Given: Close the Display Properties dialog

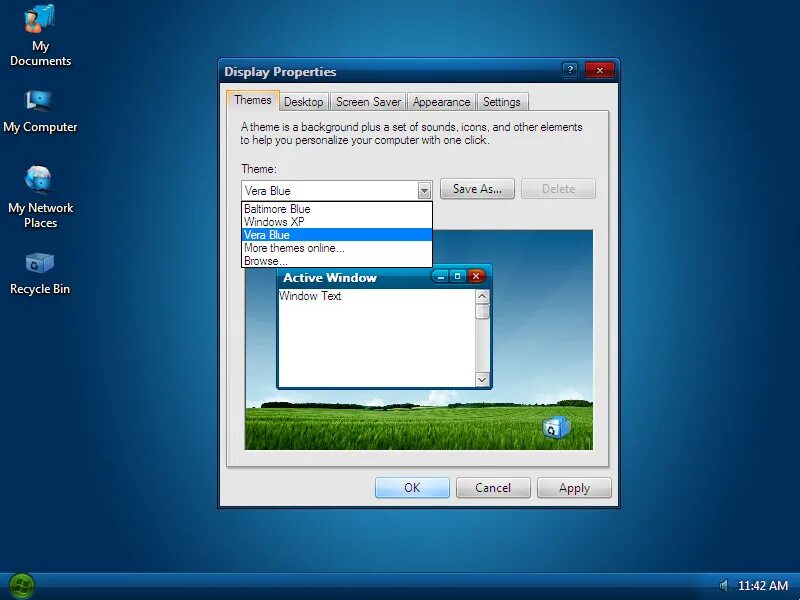Looking at the screenshot, I should [599, 70].
